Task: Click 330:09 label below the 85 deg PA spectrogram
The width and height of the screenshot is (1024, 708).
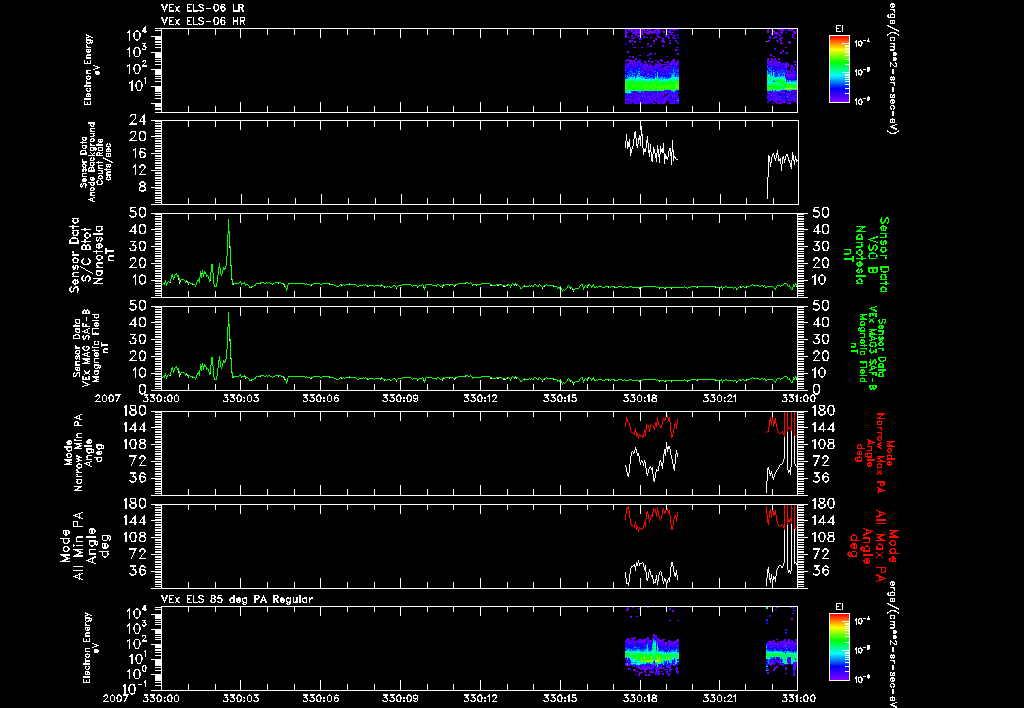Action: pos(401,699)
